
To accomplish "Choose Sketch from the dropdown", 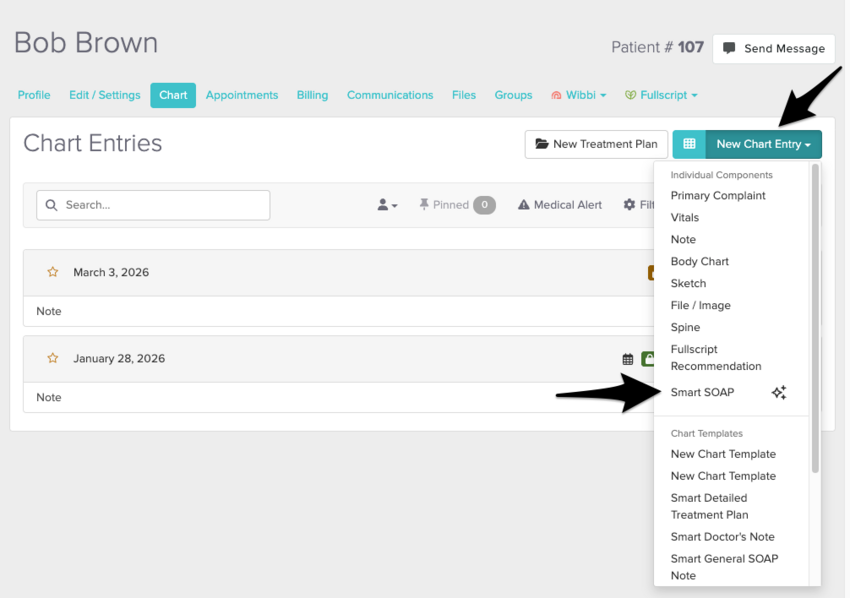I will coord(688,284).
